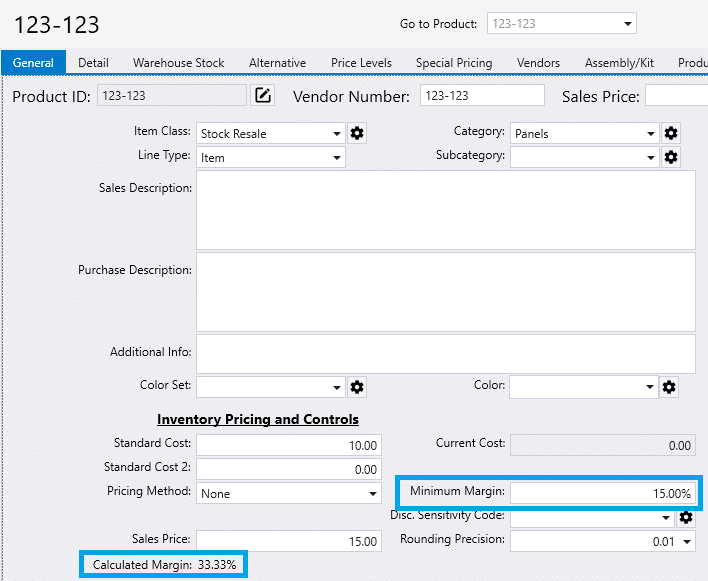Click the Vendor Number text field

481,96
